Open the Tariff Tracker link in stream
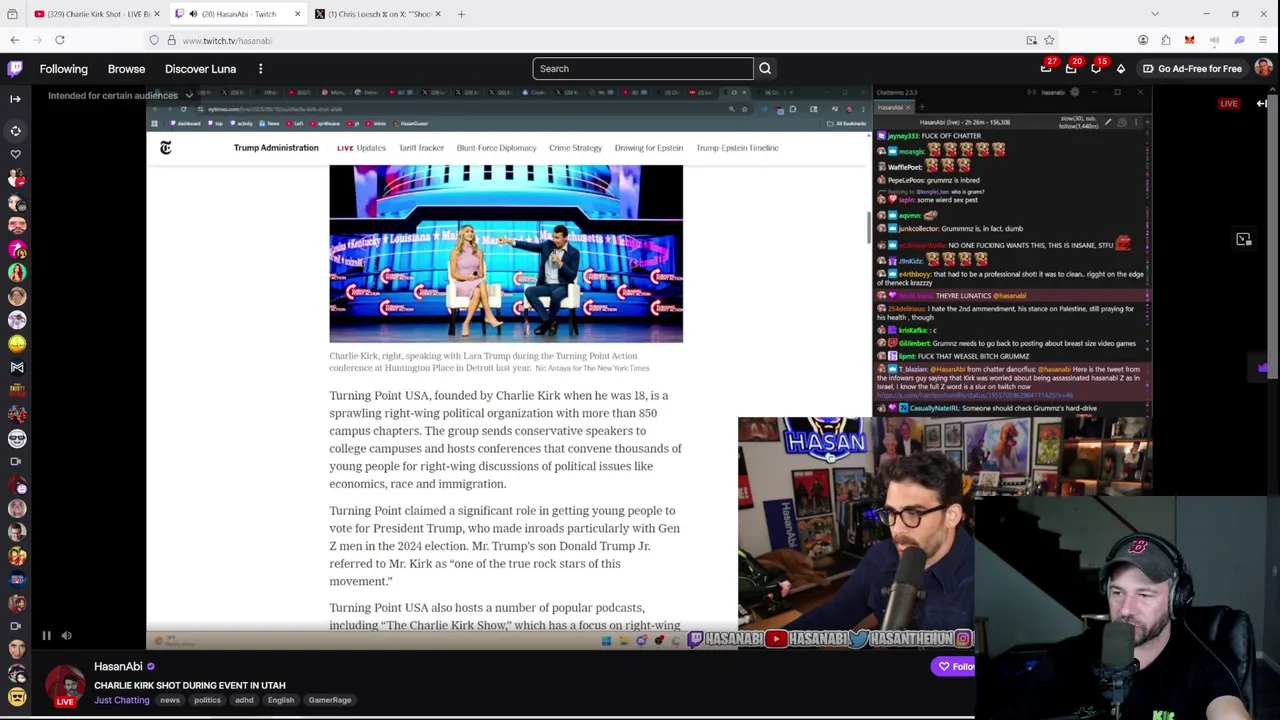1280x720 pixels. (421, 148)
